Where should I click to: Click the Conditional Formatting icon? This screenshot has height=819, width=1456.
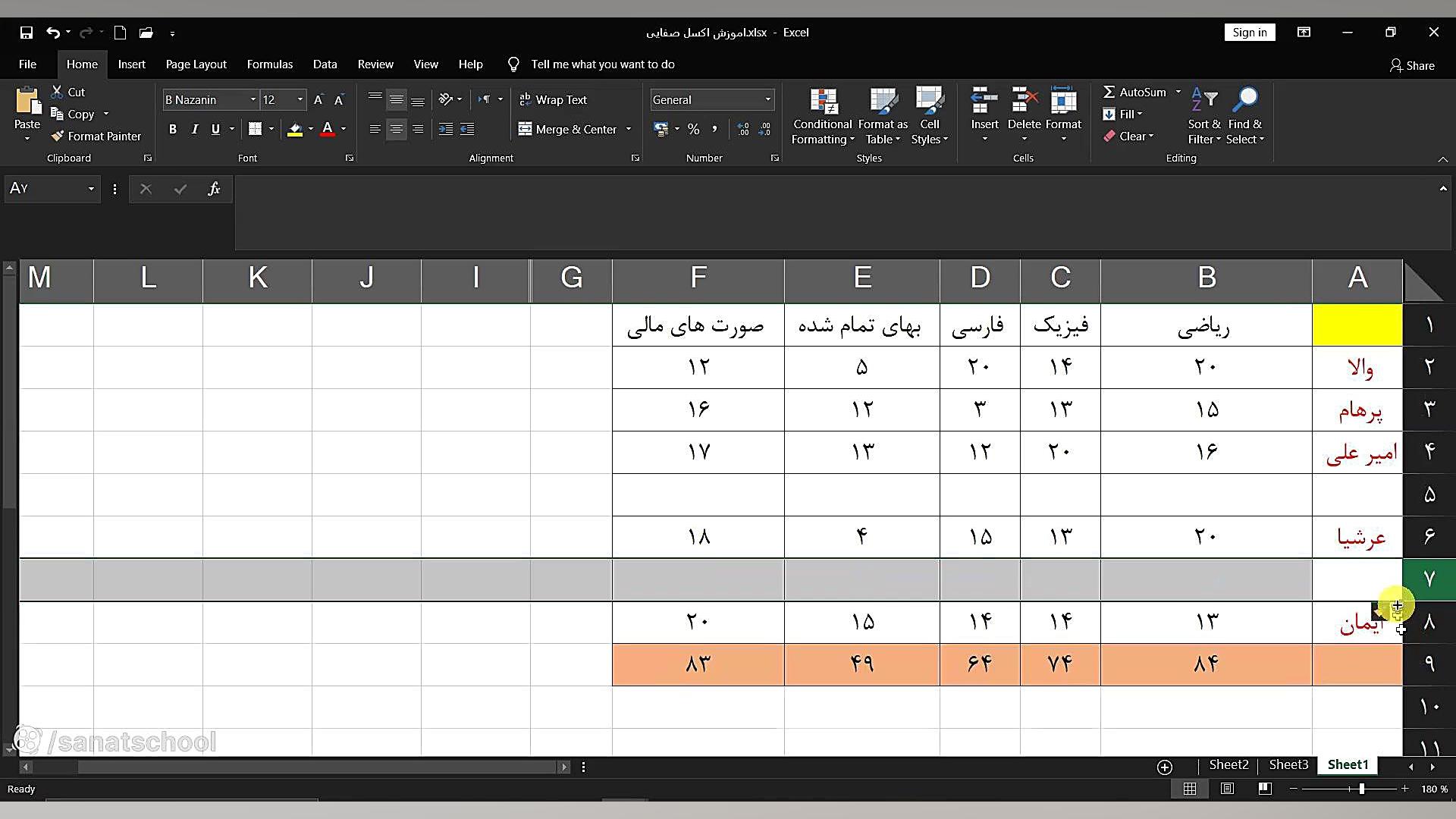(823, 101)
